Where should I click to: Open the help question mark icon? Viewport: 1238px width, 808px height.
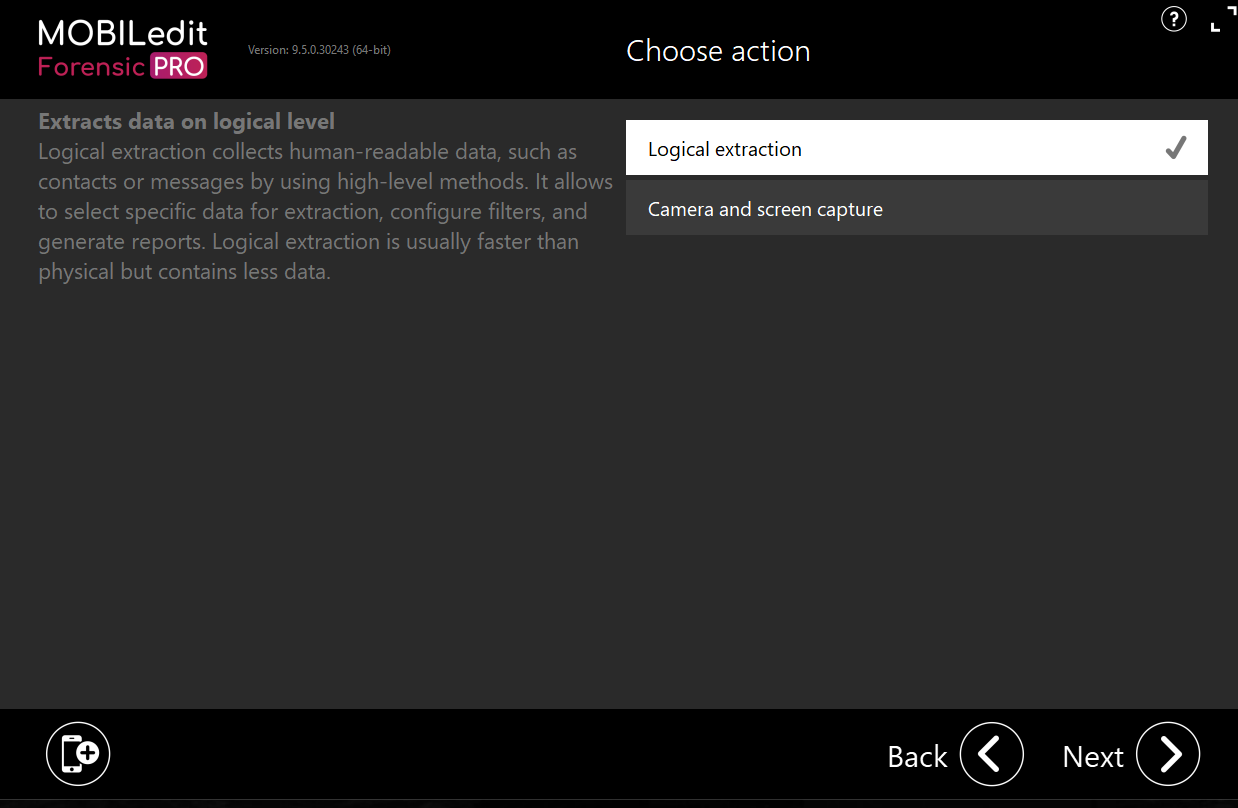tap(1173, 18)
